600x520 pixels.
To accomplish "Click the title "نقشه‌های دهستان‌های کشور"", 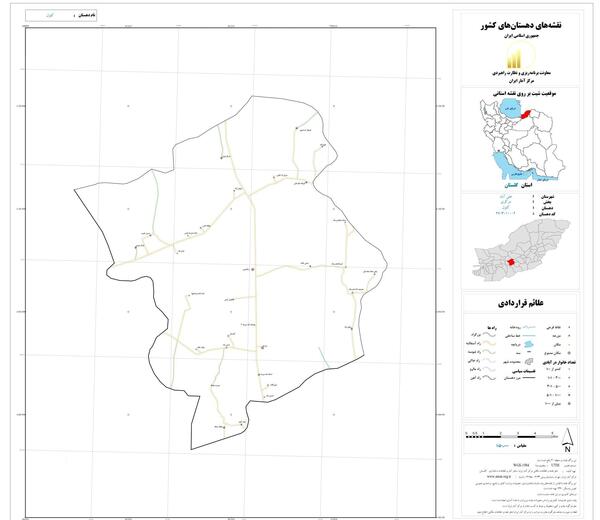I will click(521, 26).
